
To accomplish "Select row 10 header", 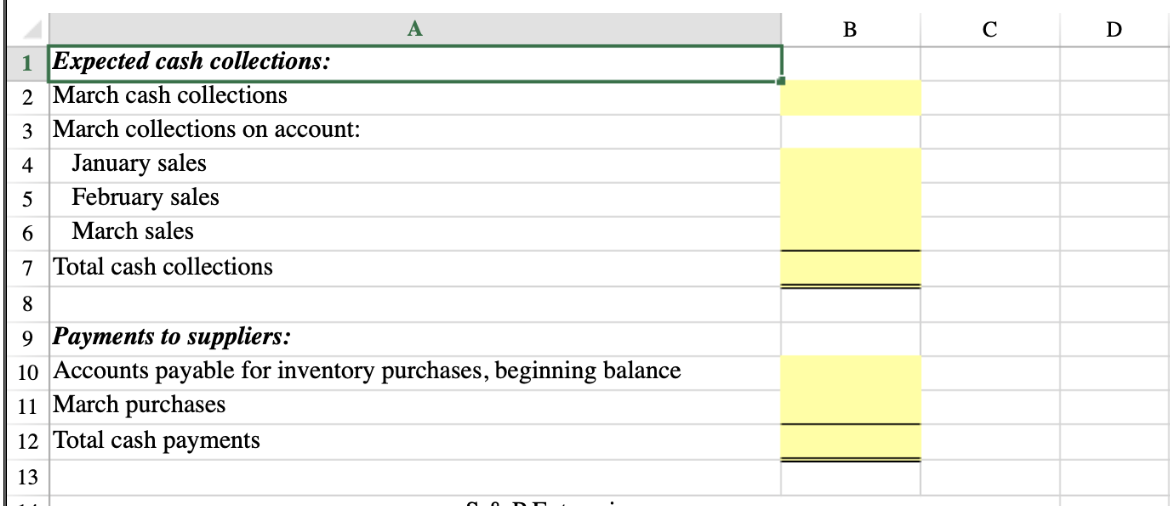I will coord(28,372).
